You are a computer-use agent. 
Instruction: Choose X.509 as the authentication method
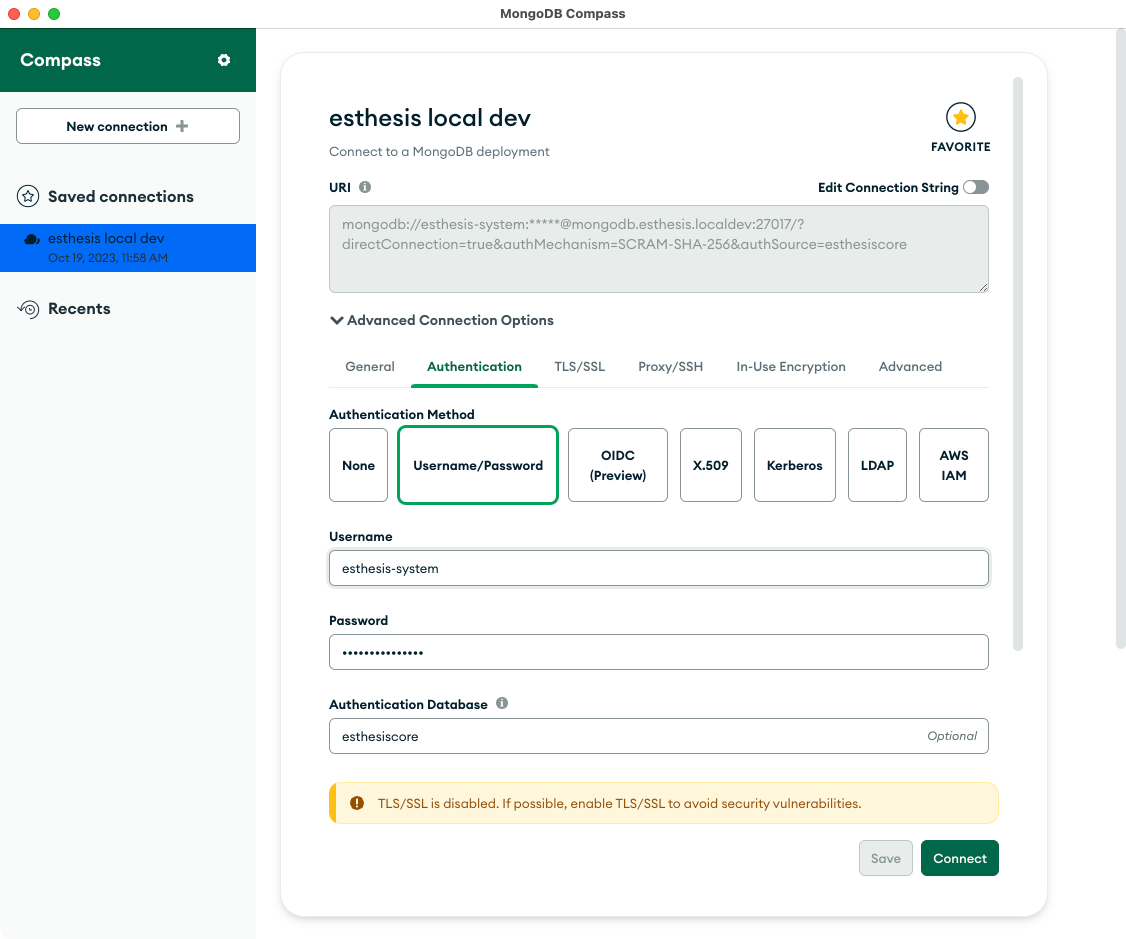711,465
